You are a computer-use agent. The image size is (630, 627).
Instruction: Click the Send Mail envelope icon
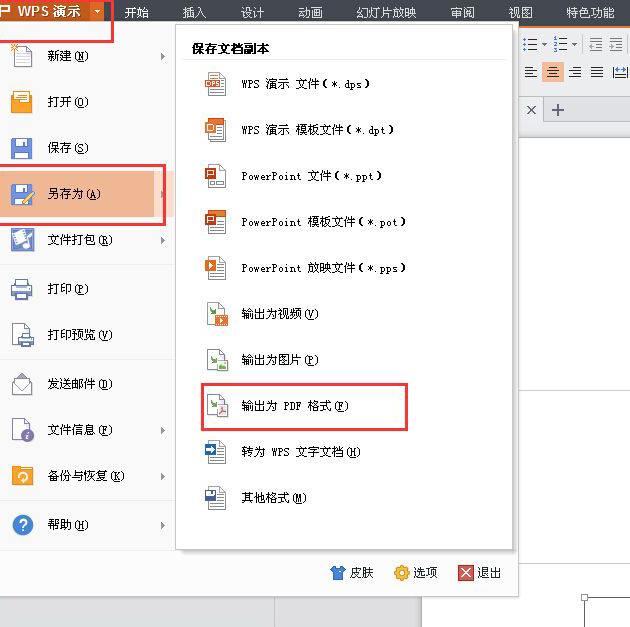[22, 384]
